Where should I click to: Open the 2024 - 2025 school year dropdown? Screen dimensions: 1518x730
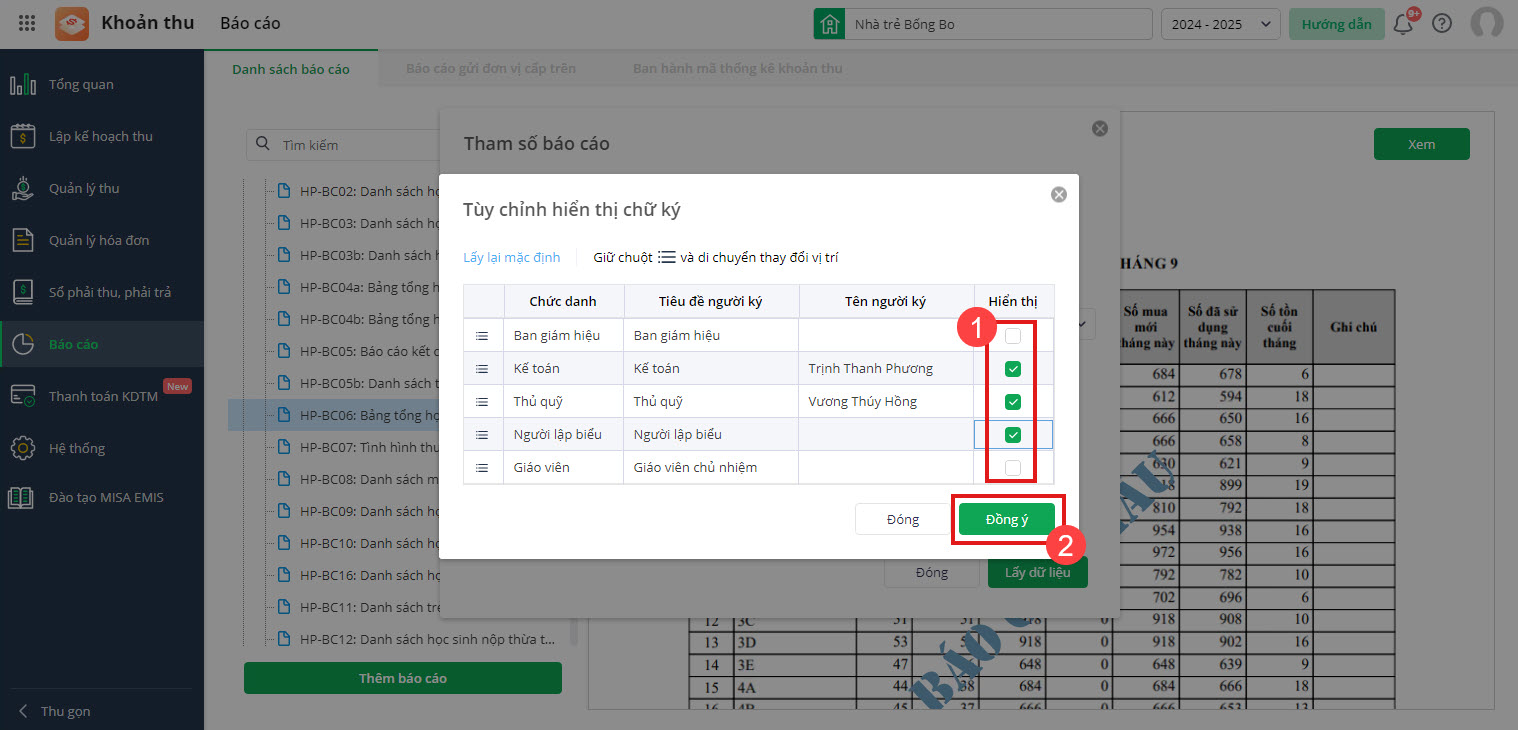pos(1220,24)
